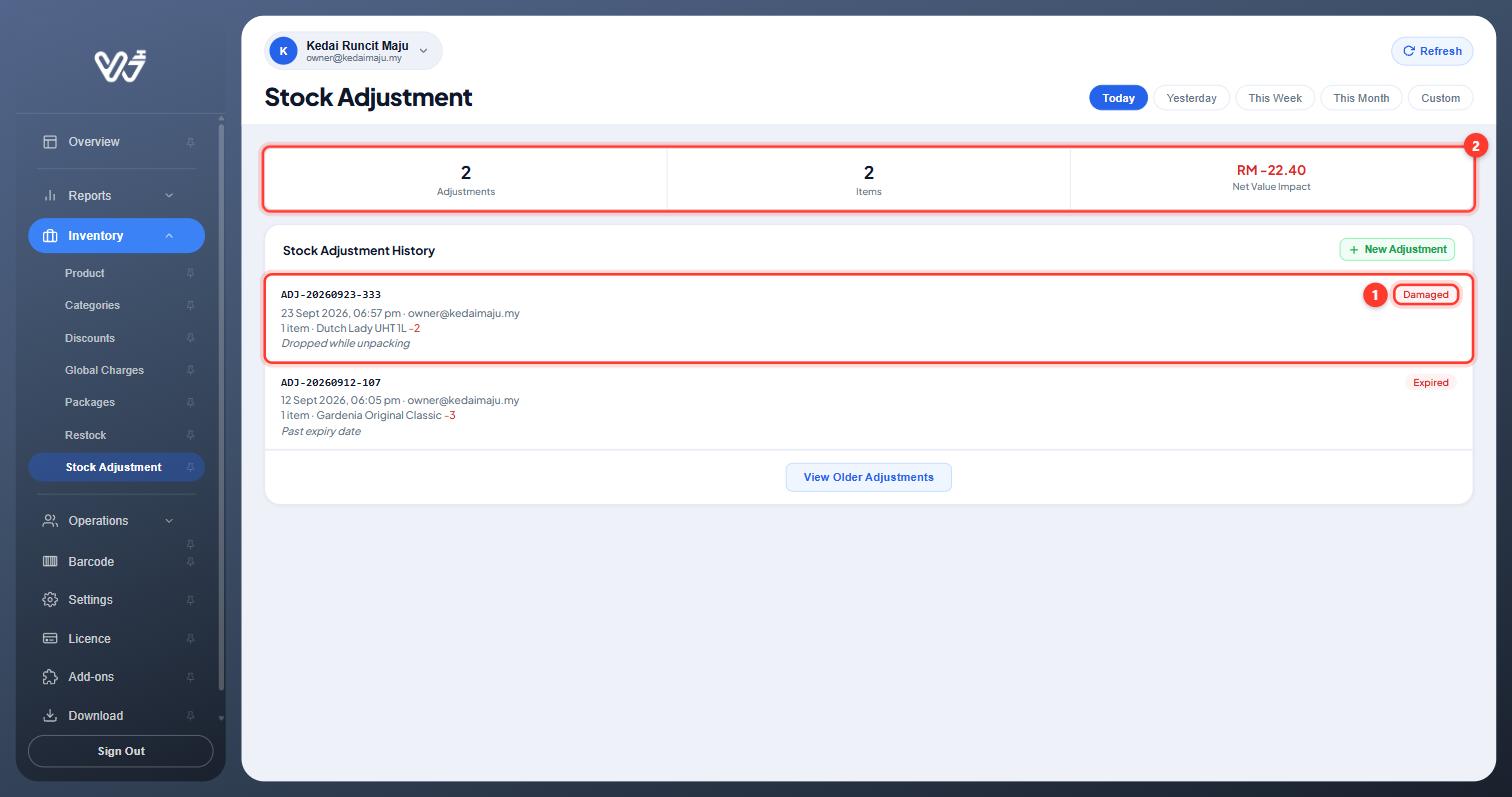The image size is (1512, 797).
Task: Click the Barcode icon in sidebar
Action: pos(50,562)
